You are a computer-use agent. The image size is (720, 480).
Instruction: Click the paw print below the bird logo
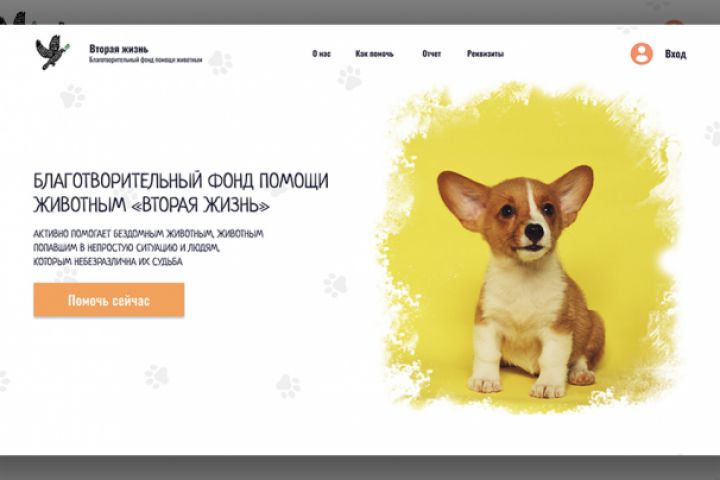(x=72, y=96)
